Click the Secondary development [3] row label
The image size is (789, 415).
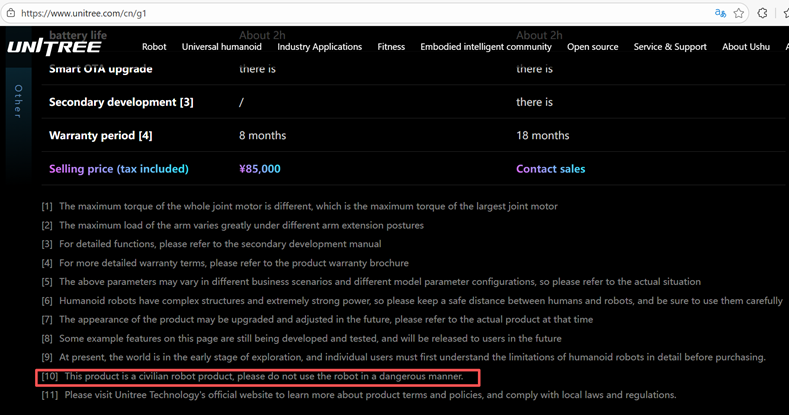coord(121,102)
